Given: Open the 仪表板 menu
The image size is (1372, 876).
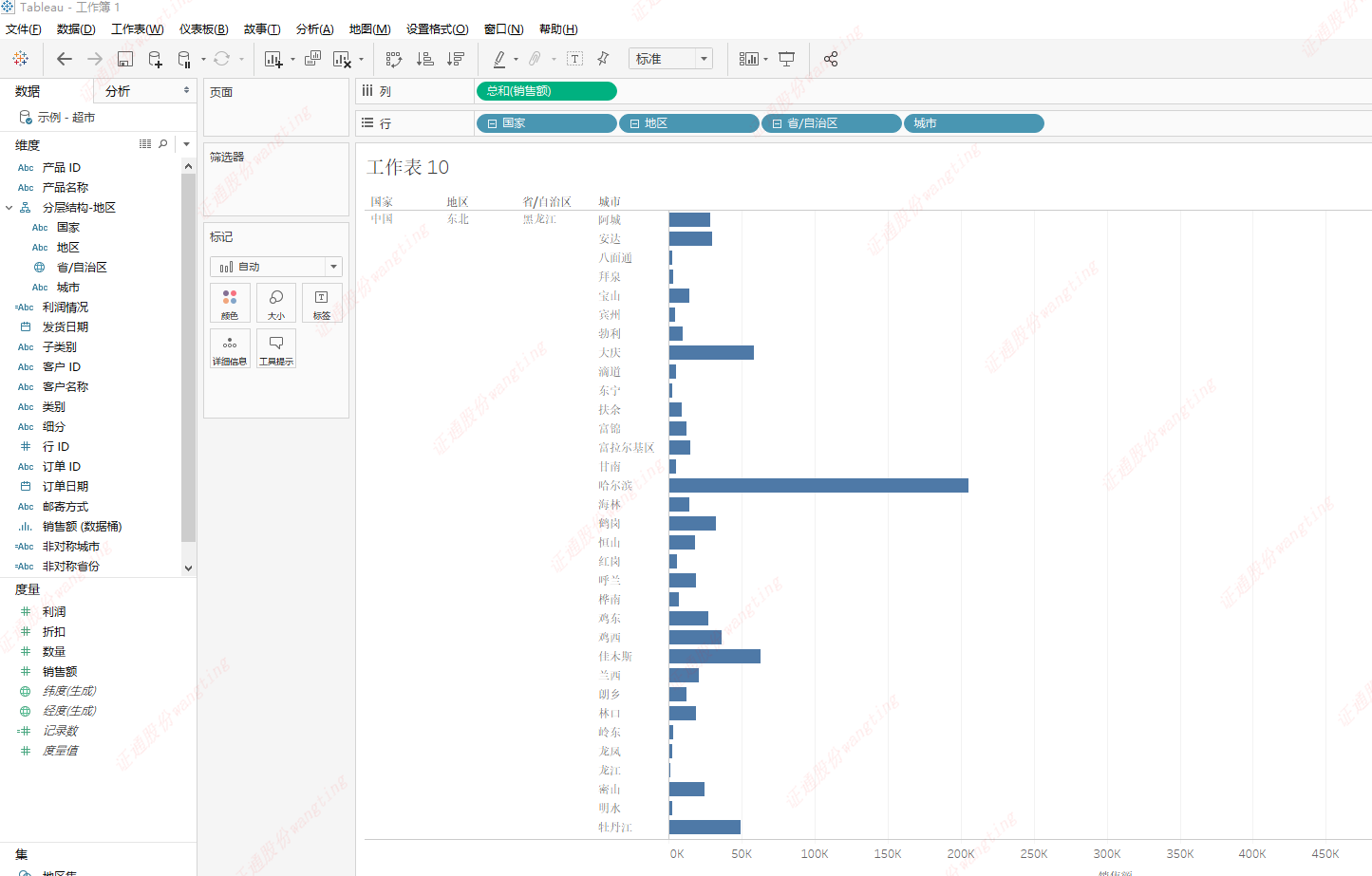Looking at the screenshot, I should click(x=204, y=29).
